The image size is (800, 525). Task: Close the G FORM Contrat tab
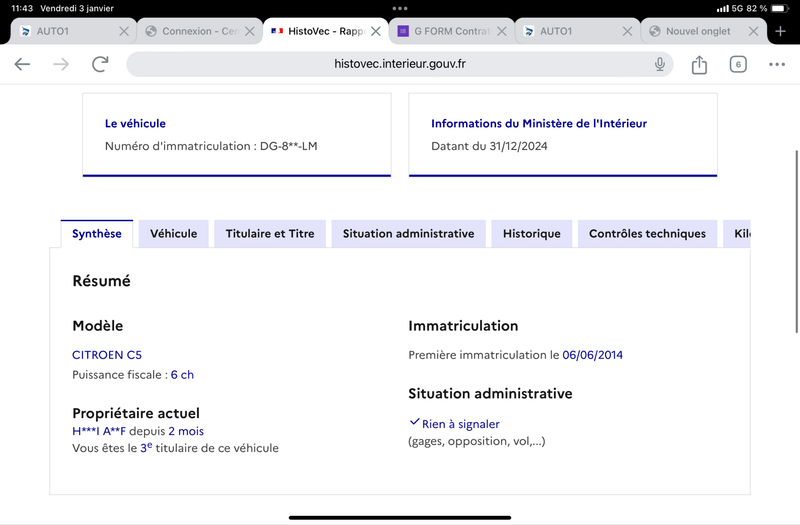pos(502,31)
